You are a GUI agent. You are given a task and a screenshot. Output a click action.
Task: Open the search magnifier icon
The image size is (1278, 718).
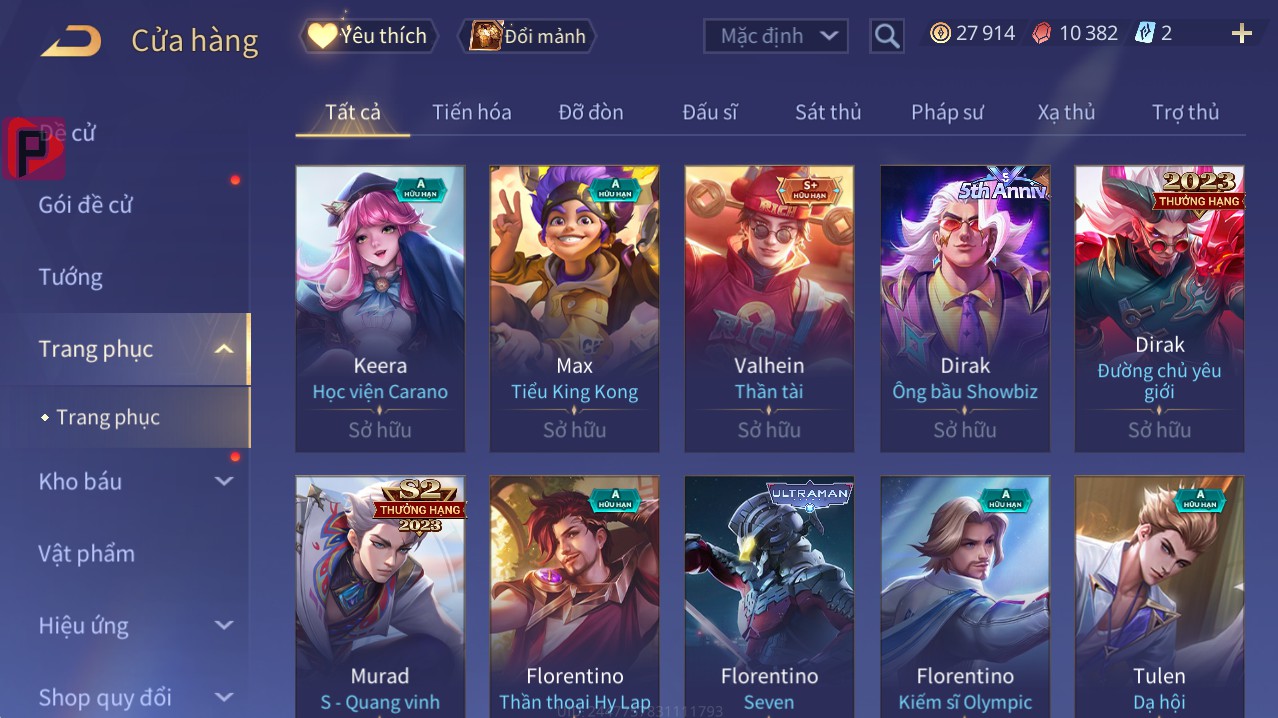click(x=886, y=36)
